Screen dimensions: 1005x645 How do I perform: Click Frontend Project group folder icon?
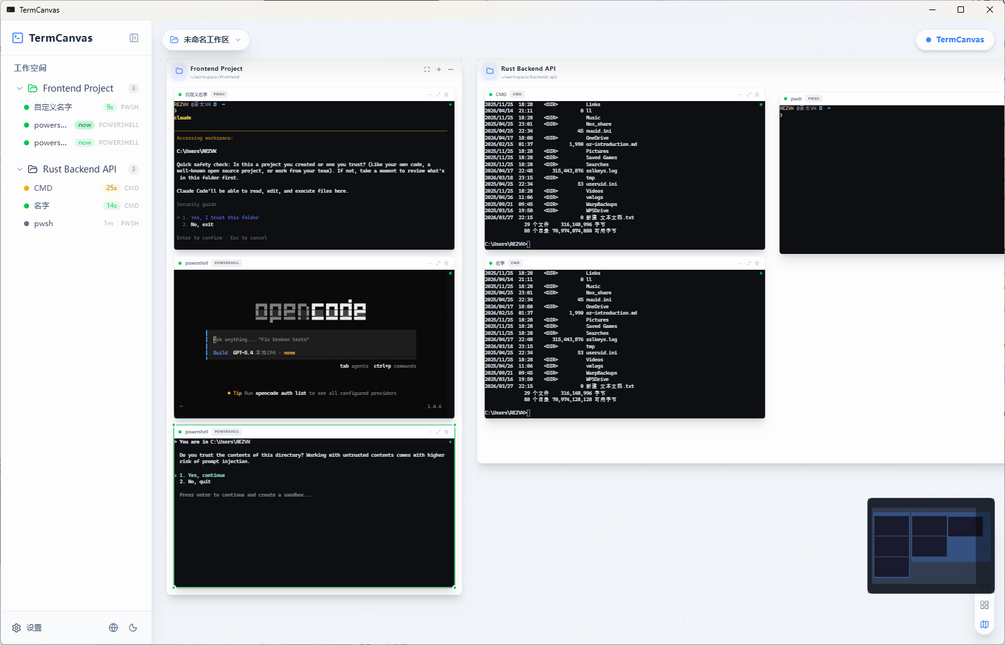[x=179, y=71]
